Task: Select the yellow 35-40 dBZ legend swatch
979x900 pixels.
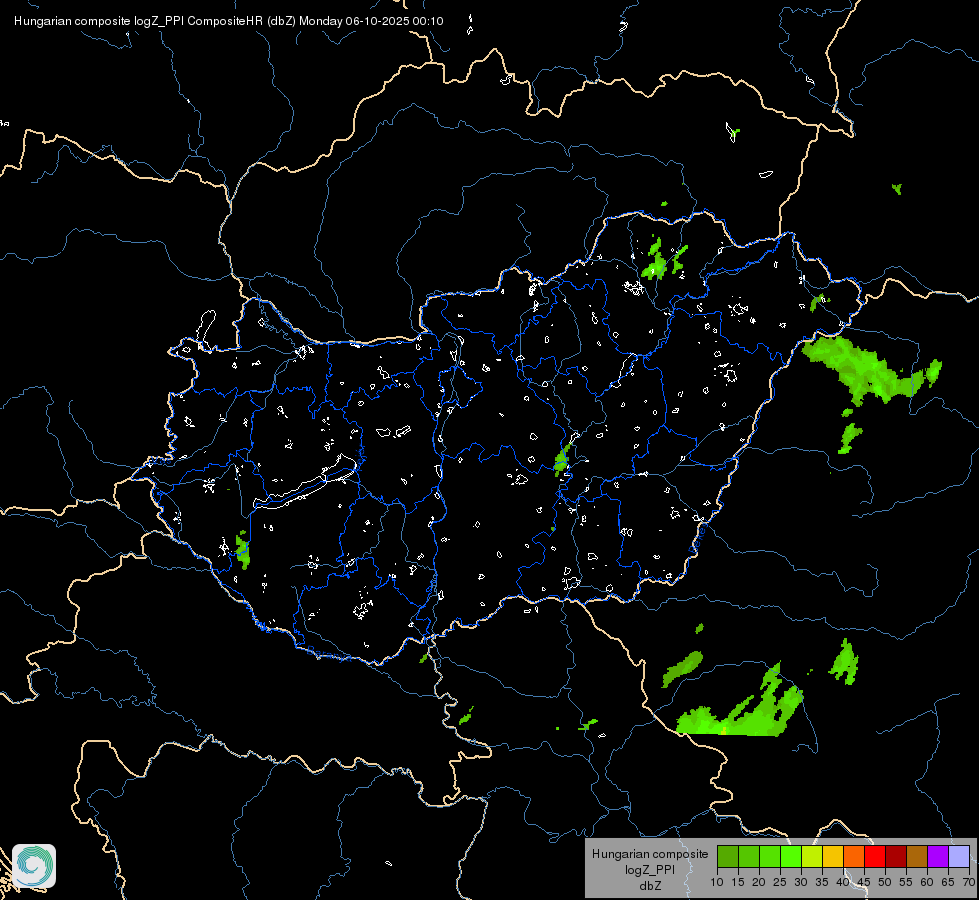Action: click(x=833, y=856)
